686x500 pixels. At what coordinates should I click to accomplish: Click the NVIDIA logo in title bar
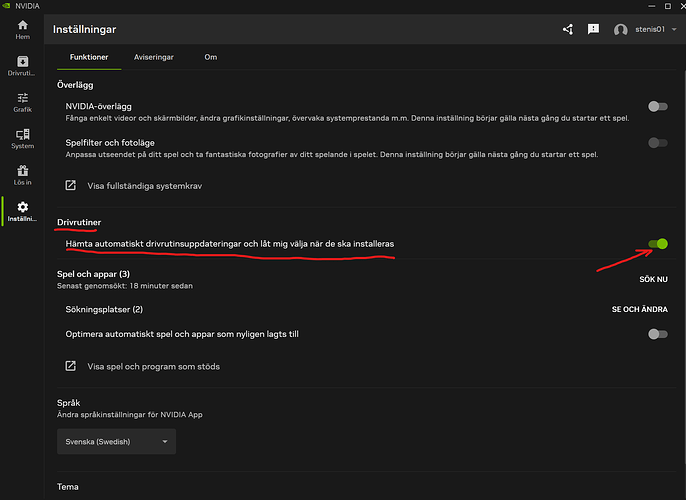click(x=6, y=6)
